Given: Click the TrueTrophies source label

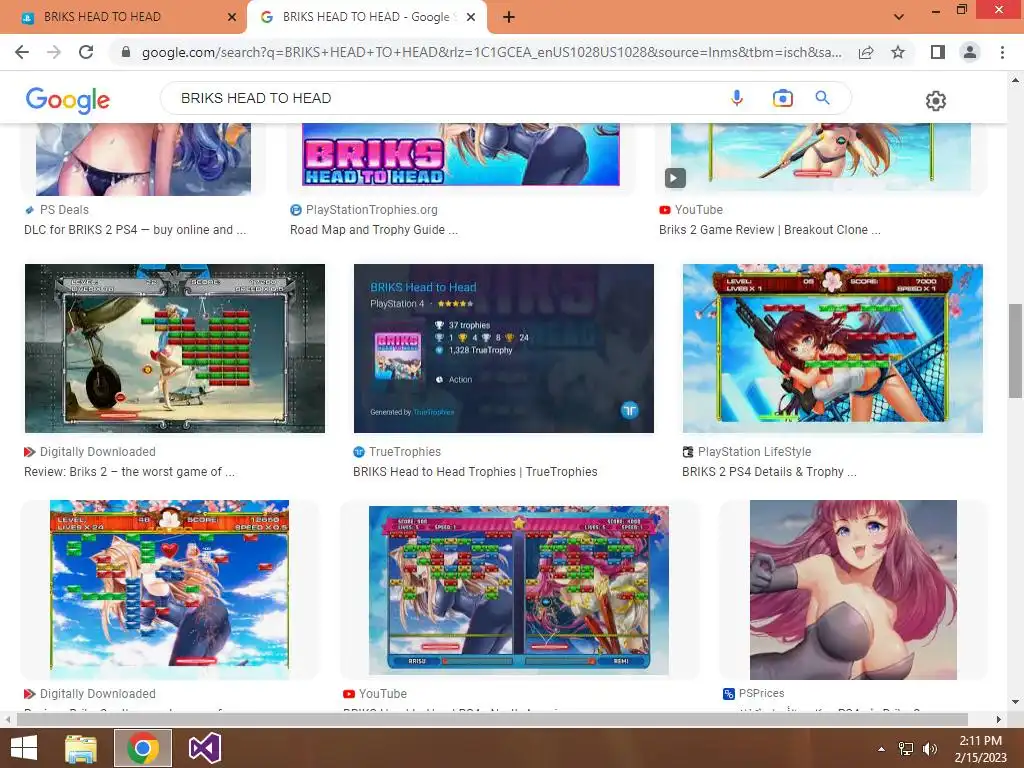Looking at the screenshot, I should [405, 452].
